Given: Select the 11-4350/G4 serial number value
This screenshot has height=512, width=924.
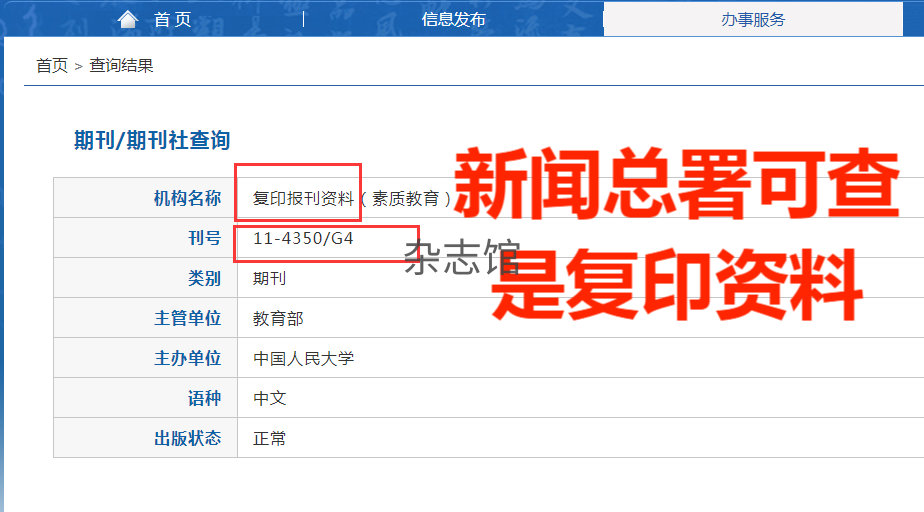Looking at the screenshot, I should point(303,238).
